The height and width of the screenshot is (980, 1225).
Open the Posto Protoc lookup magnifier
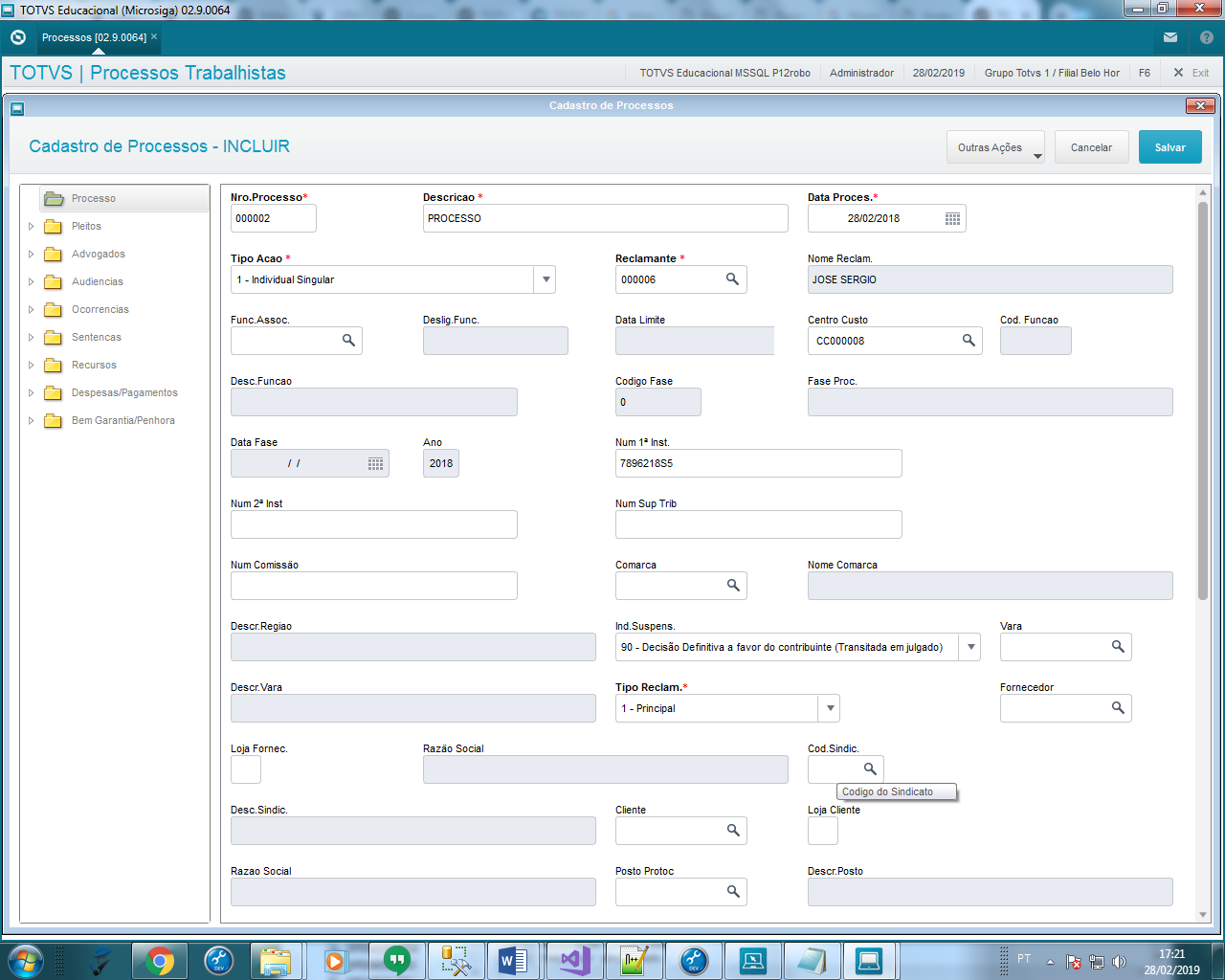733,892
